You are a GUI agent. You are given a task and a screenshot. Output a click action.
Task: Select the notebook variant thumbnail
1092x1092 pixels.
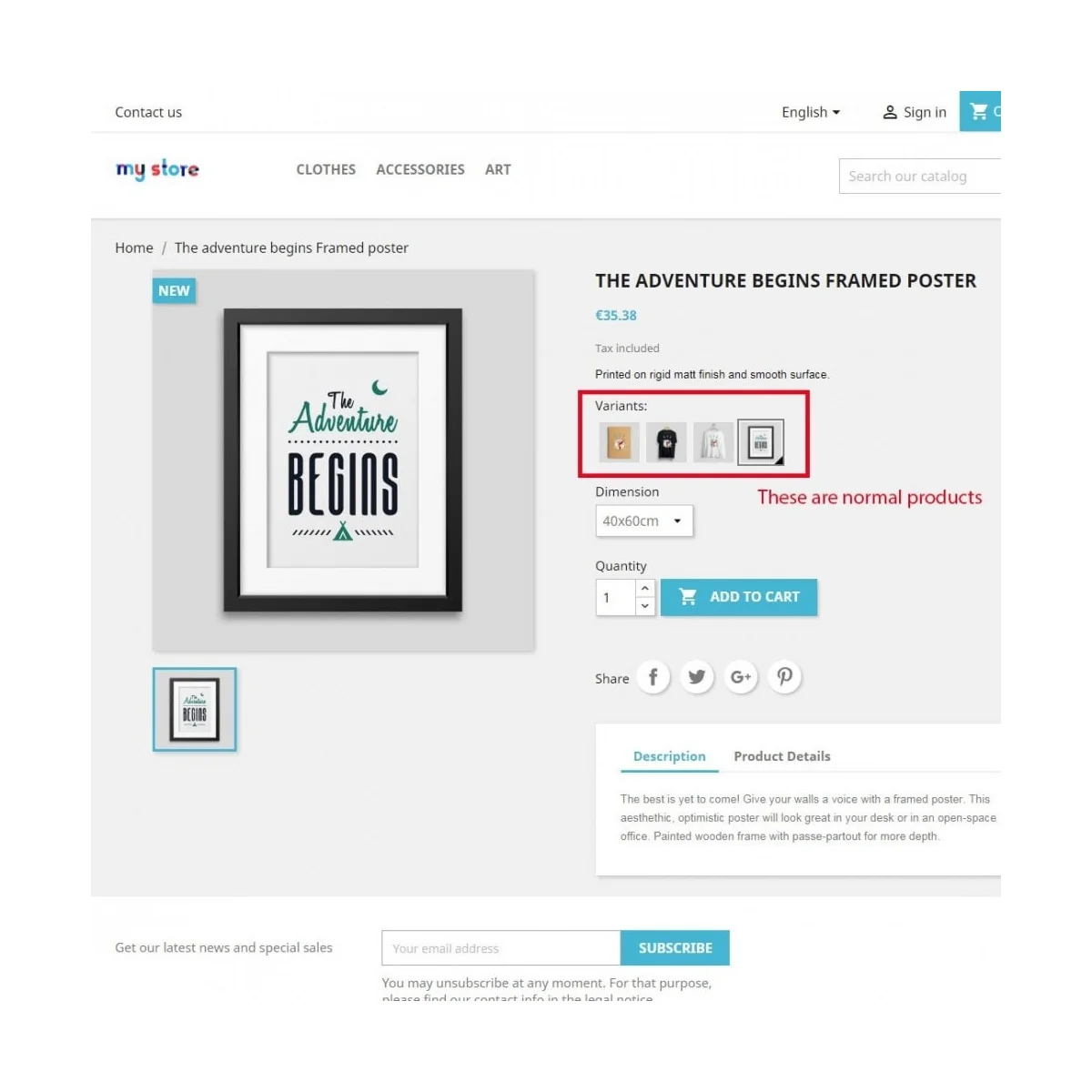[619, 443]
